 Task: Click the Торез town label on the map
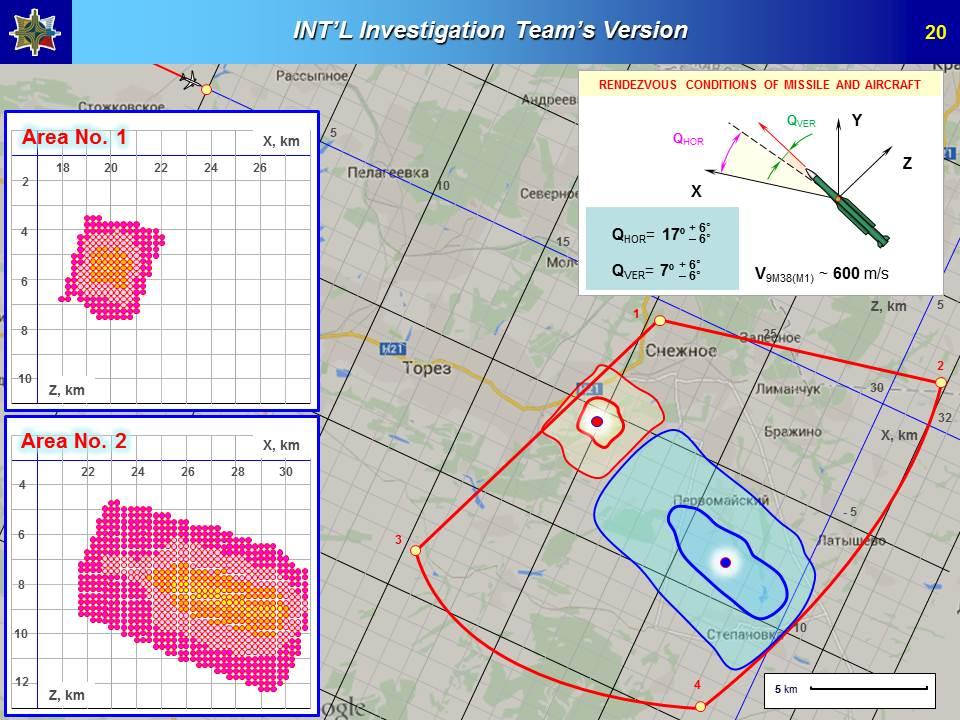coord(427,368)
